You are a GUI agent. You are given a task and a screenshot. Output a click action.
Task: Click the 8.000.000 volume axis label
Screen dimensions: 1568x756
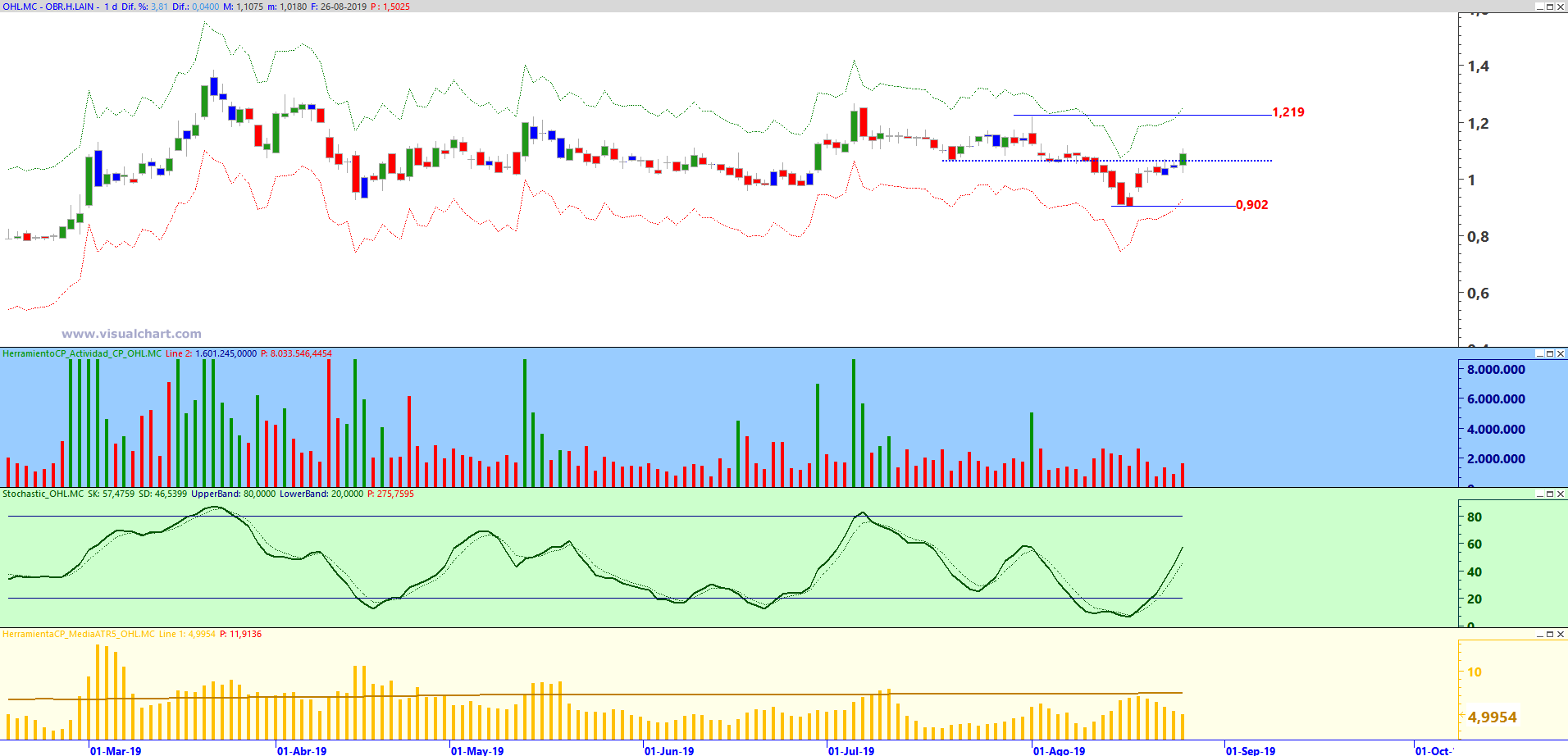(1497, 370)
